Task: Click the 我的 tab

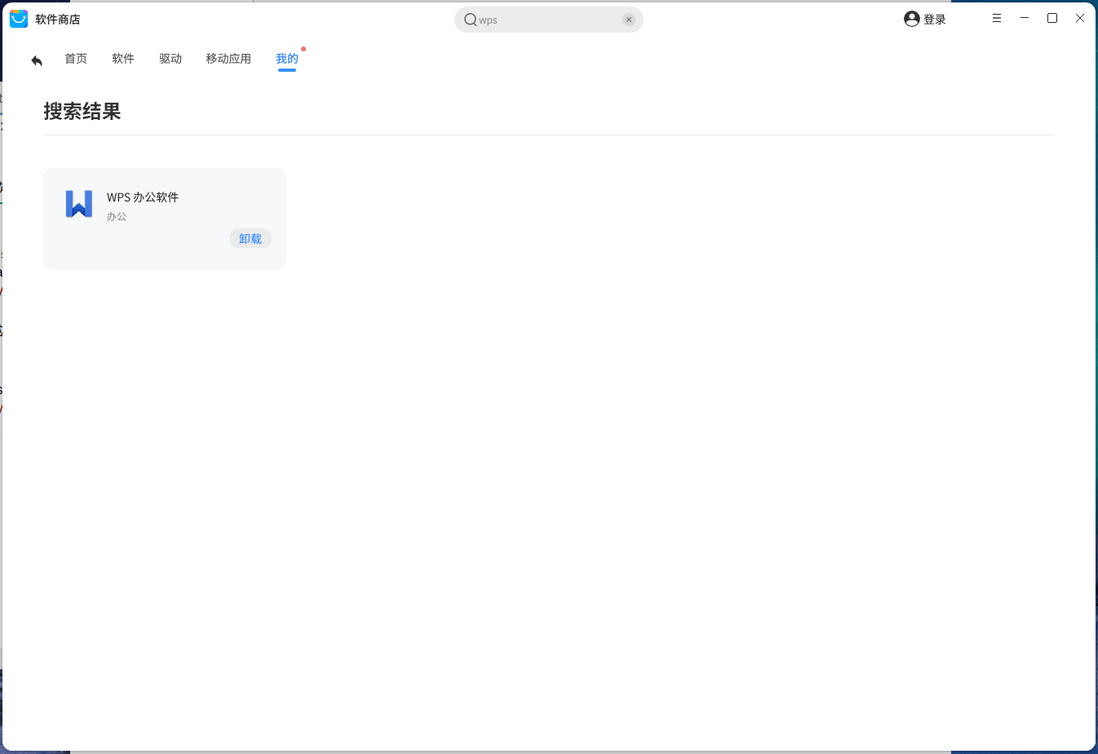Action: pos(287,59)
